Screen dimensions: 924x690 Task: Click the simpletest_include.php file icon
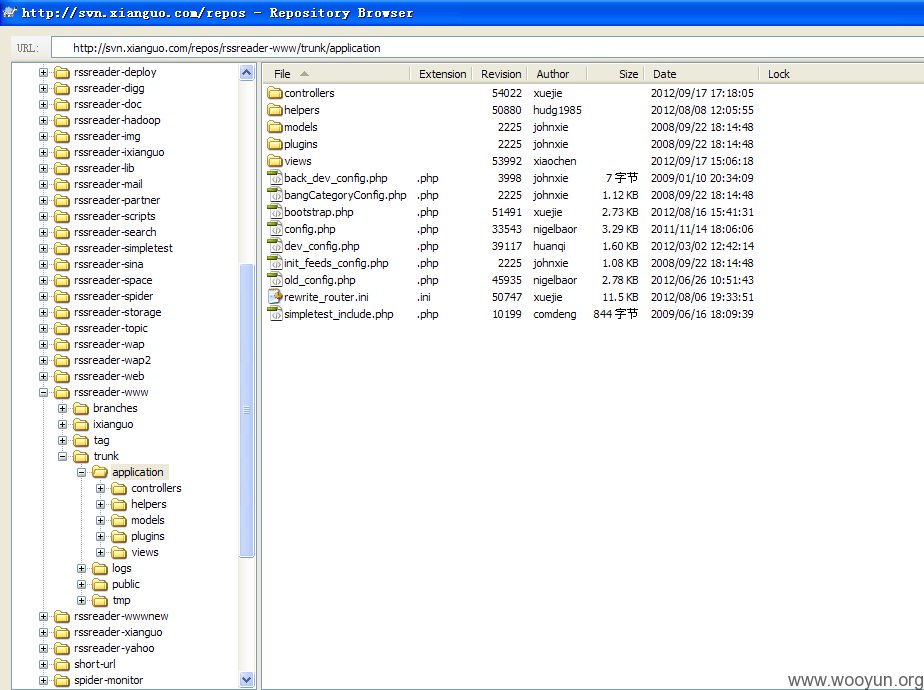275,314
